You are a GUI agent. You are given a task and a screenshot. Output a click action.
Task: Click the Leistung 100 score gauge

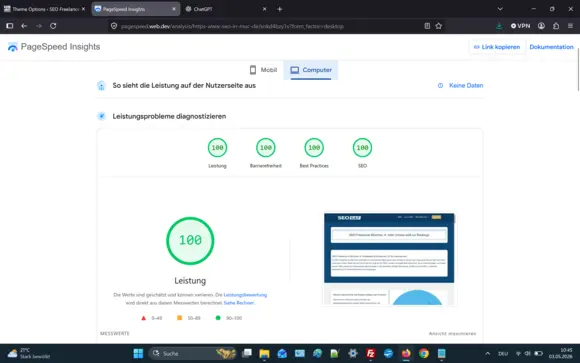coord(217,148)
